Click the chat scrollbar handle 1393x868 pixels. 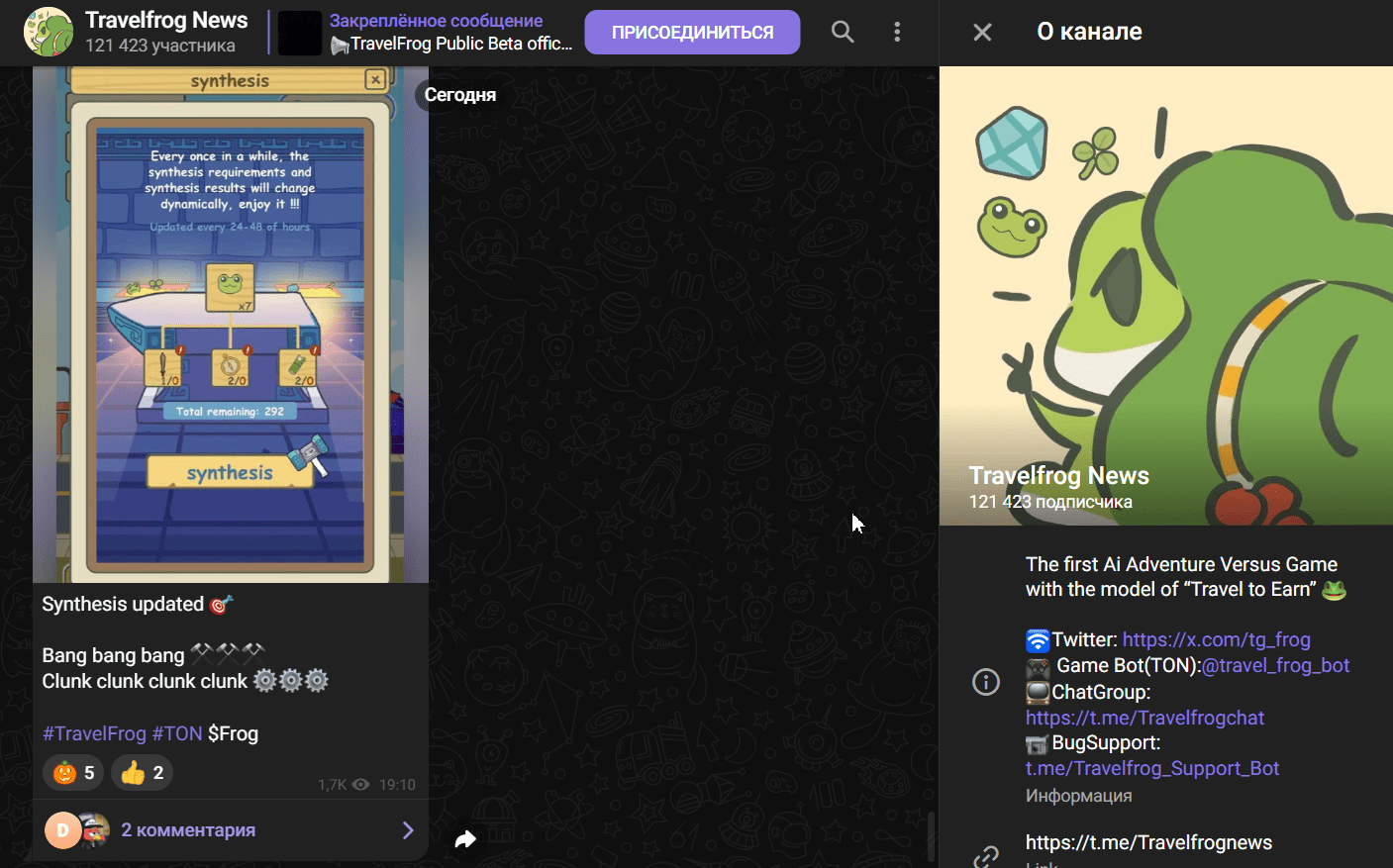931,837
